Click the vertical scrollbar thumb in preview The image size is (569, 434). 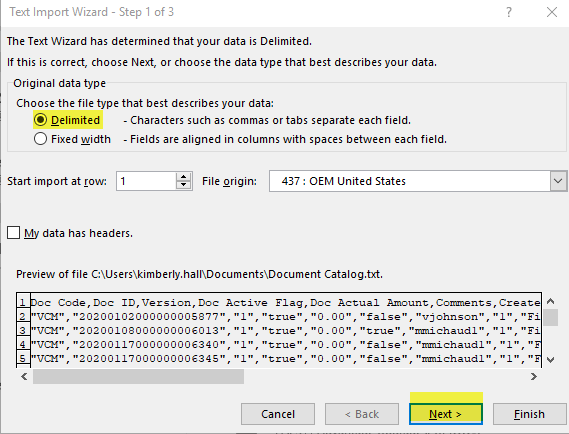click(550, 318)
